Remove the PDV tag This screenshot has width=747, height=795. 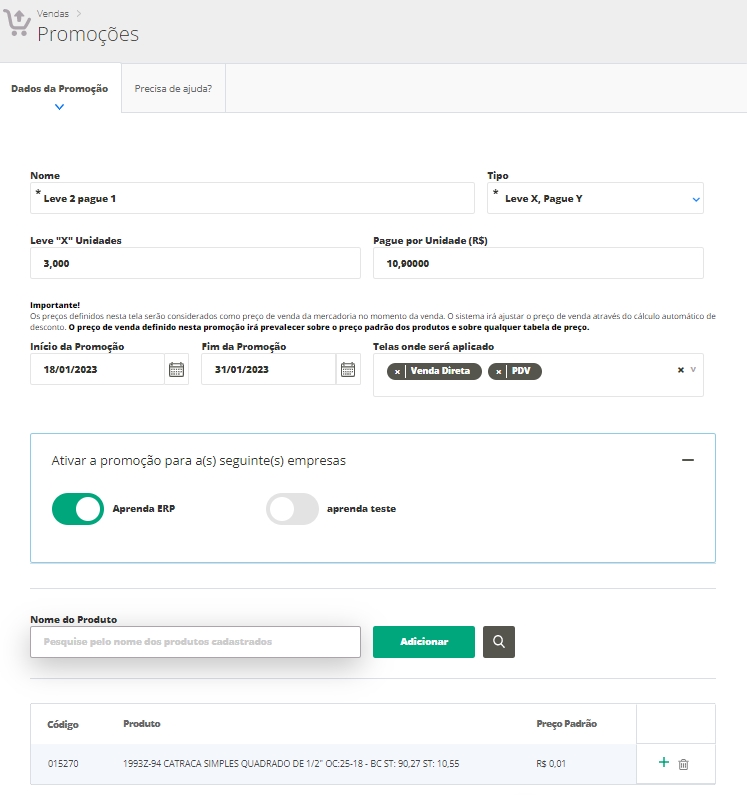[499, 371]
